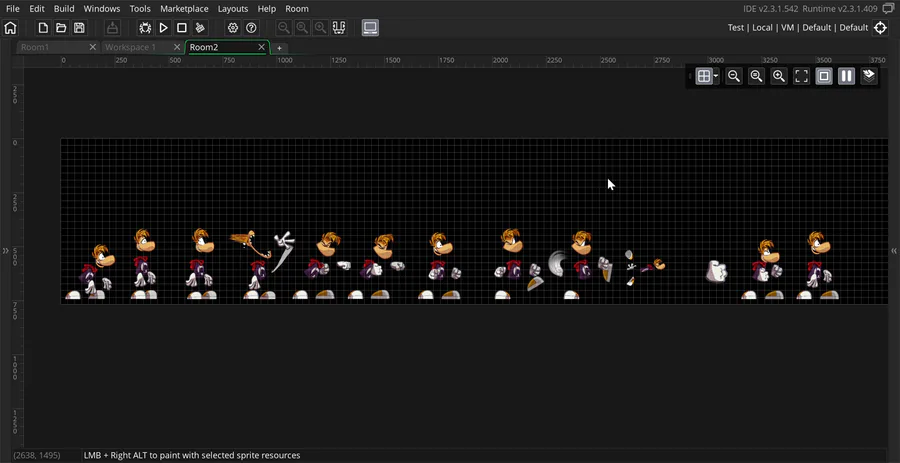This screenshot has height=463, width=900.
Task: Open the Help menu
Action: pyautogui.click(x=267, y=9)
